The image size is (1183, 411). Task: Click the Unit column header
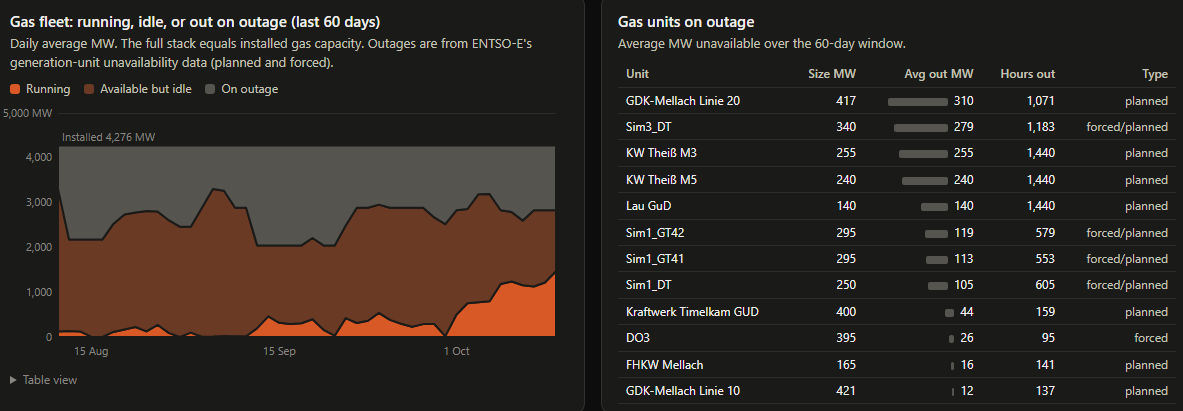click(638, 74)
